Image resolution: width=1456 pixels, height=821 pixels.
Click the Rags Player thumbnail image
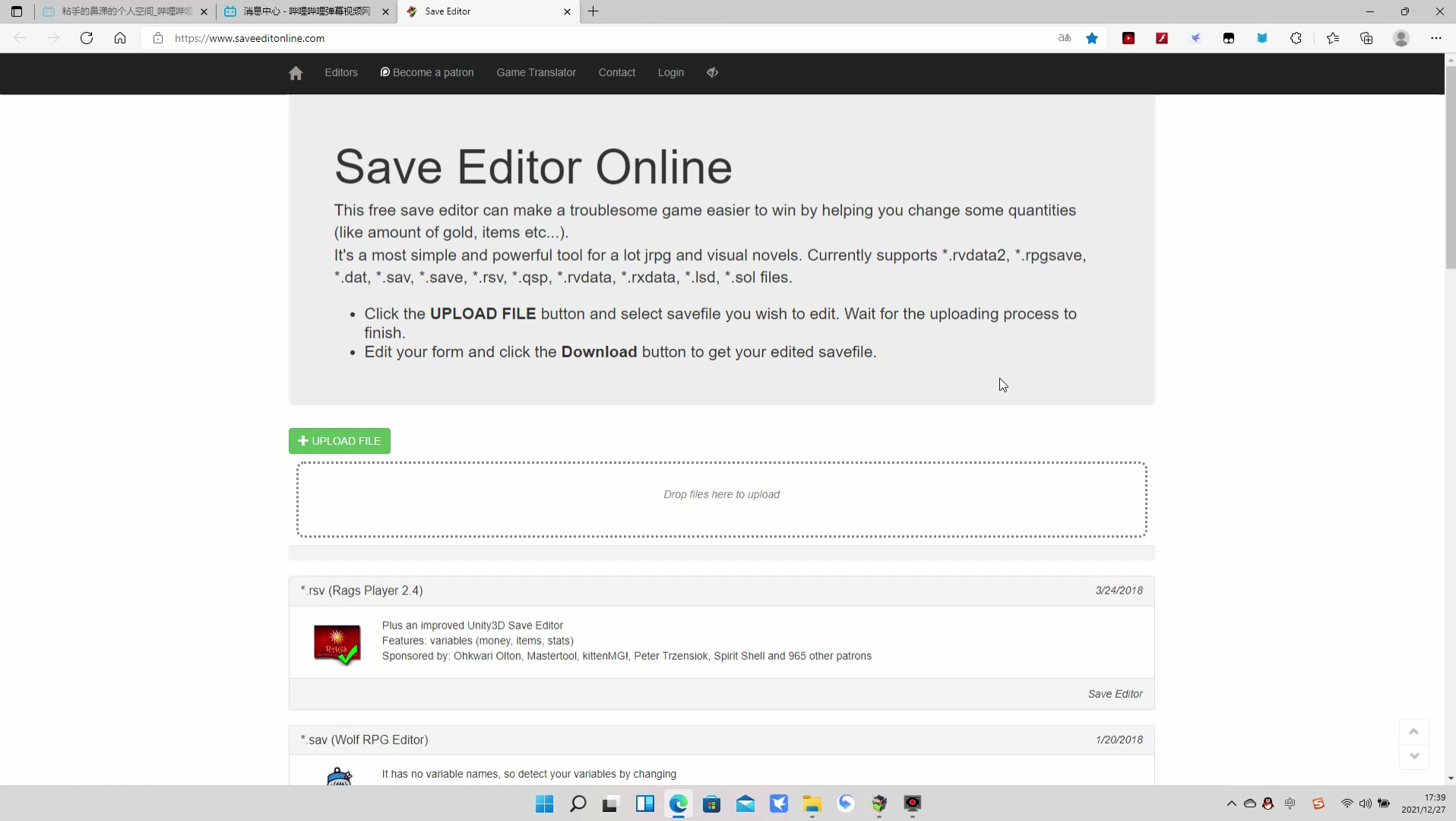[x=337, y=645]
